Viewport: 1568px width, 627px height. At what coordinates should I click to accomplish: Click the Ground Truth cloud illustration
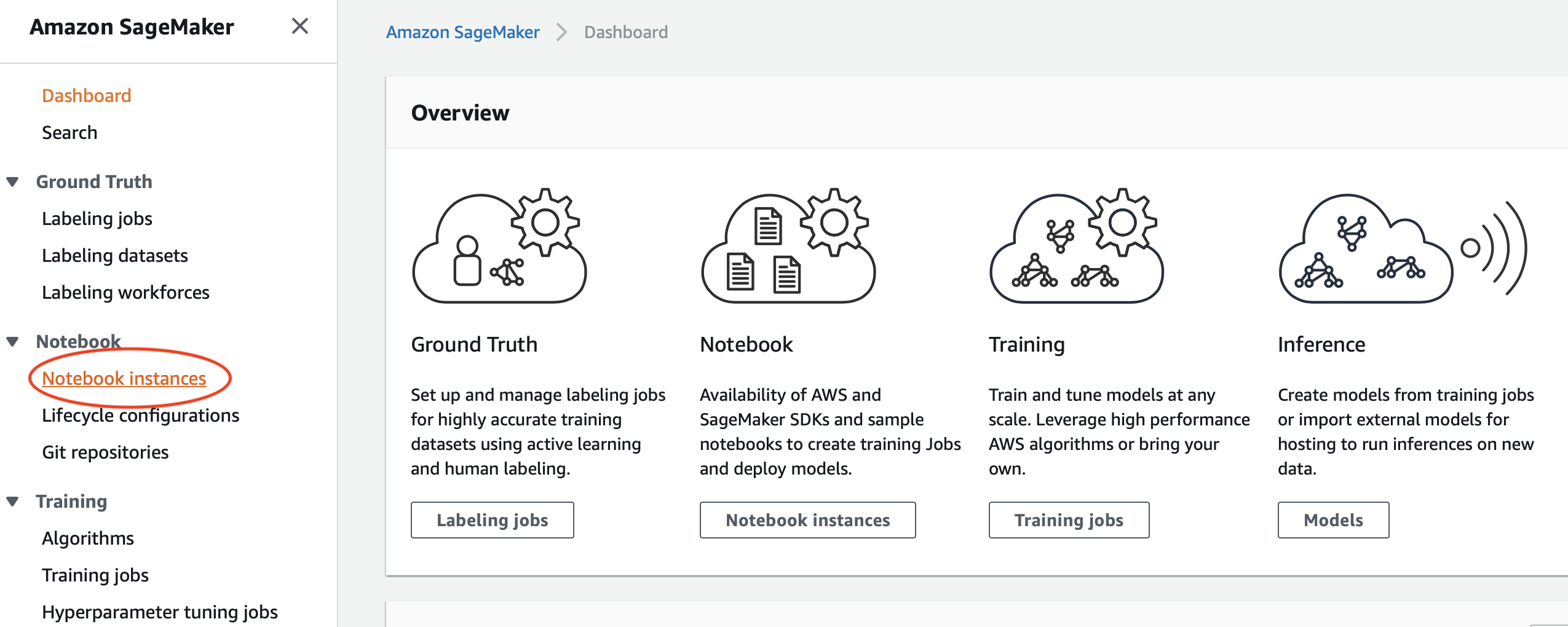(499, 246)
